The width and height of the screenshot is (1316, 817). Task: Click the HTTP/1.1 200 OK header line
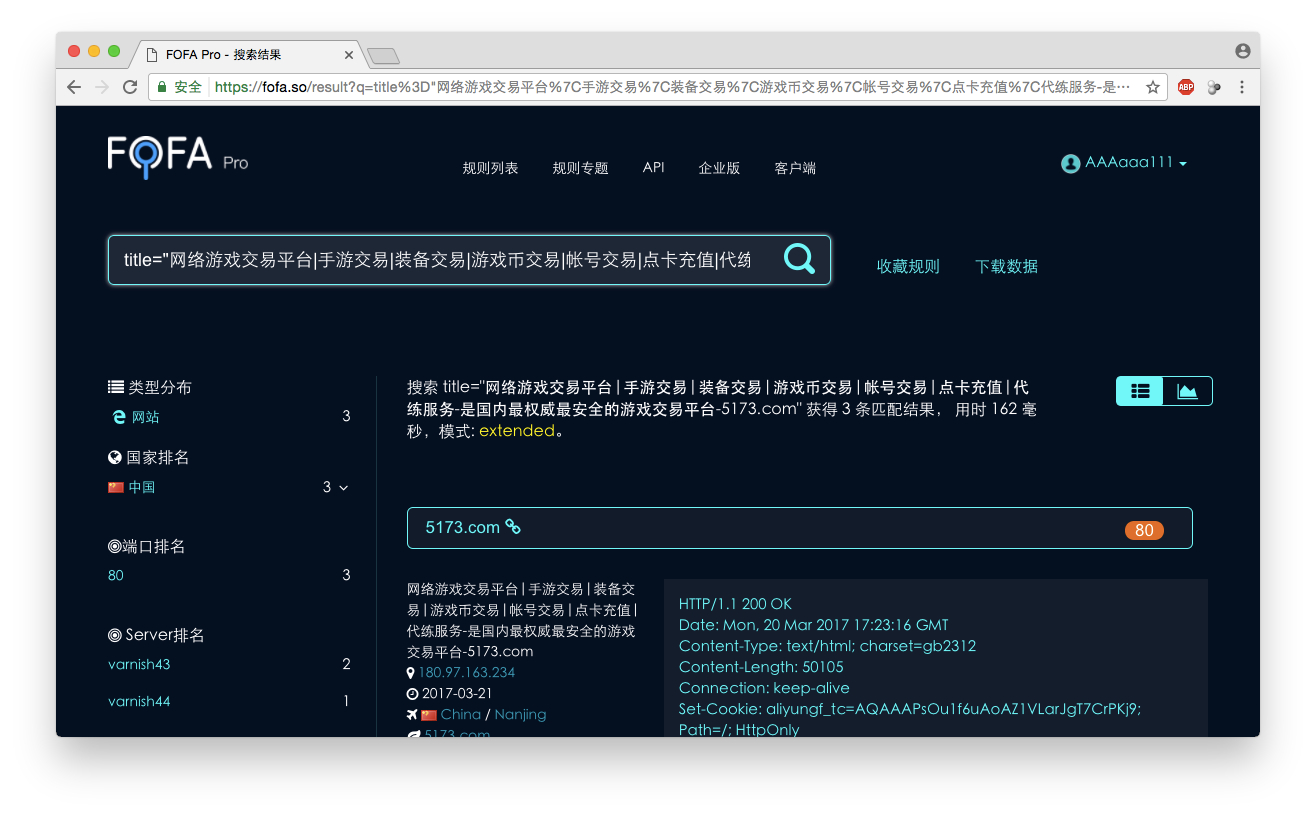735,604
